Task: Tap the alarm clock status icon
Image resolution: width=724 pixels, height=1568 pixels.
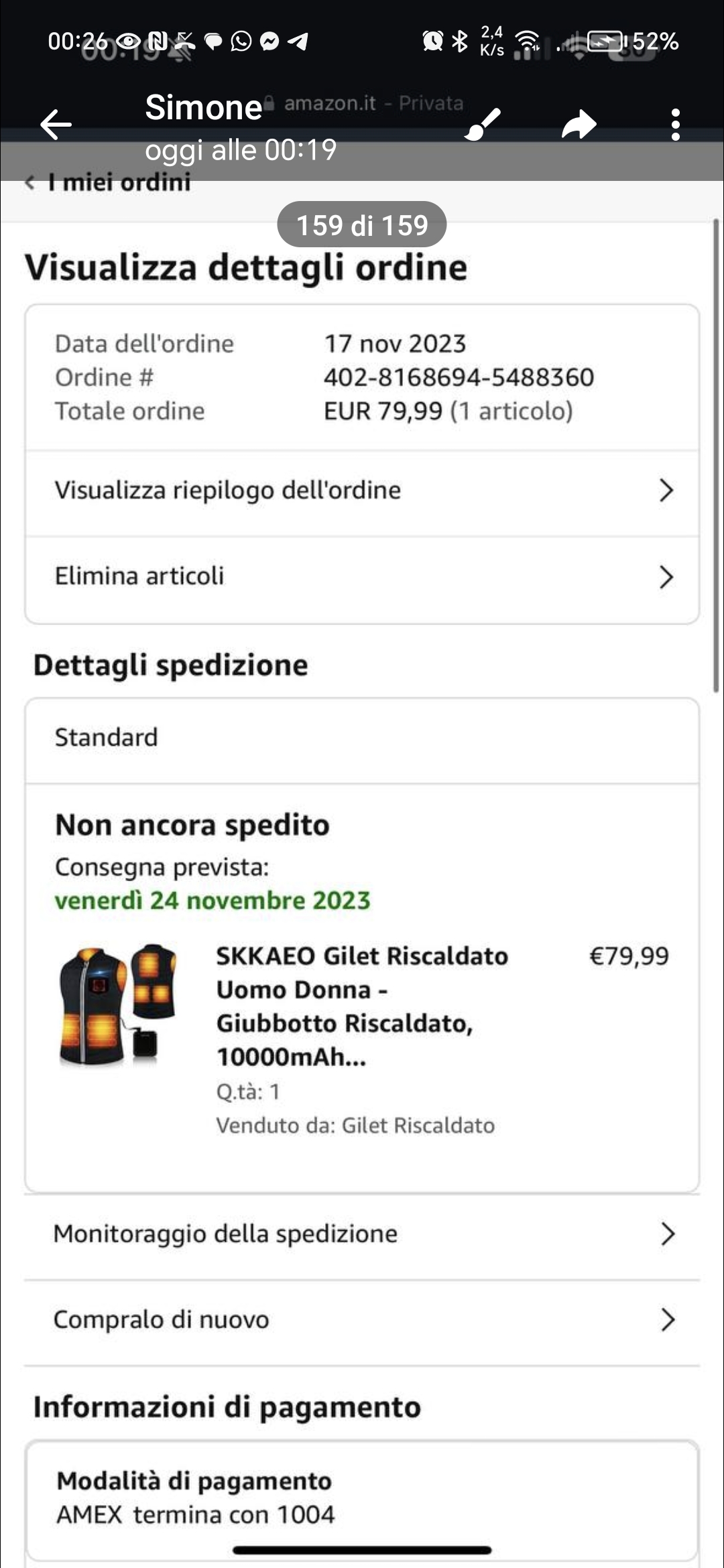Action: point(432,42)
